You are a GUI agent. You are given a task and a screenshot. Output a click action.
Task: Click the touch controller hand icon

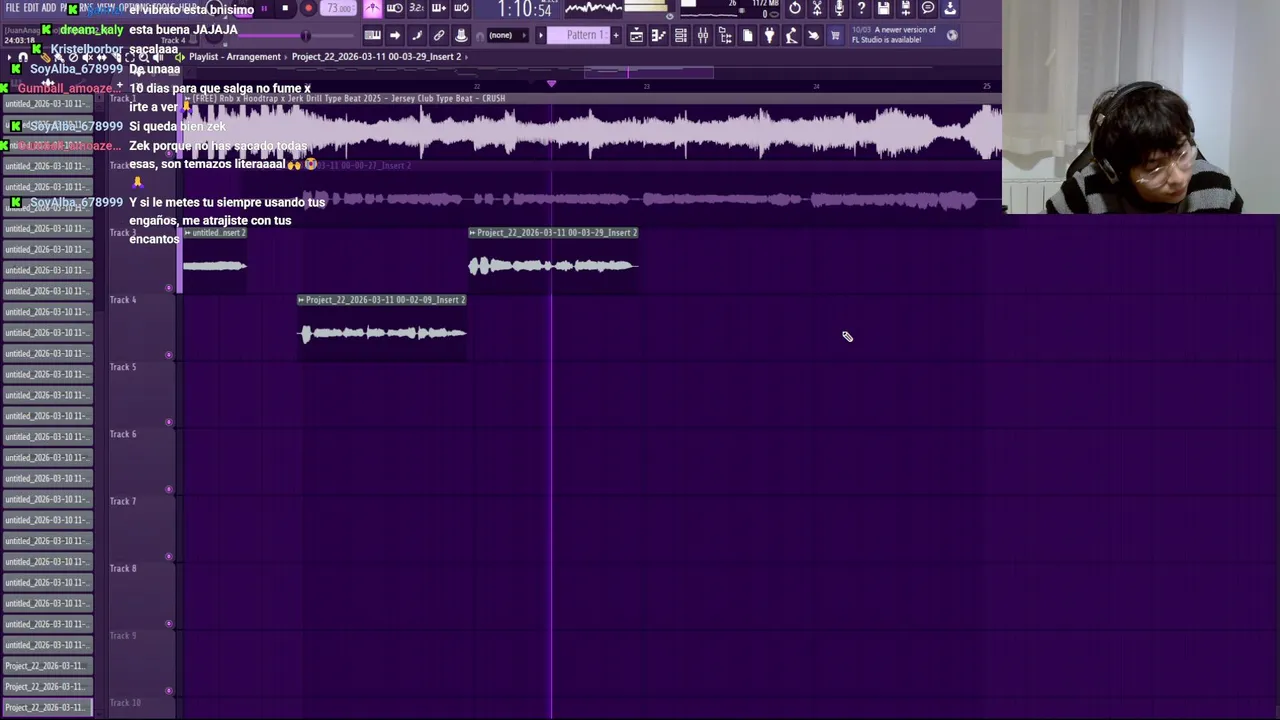(814, 36)
